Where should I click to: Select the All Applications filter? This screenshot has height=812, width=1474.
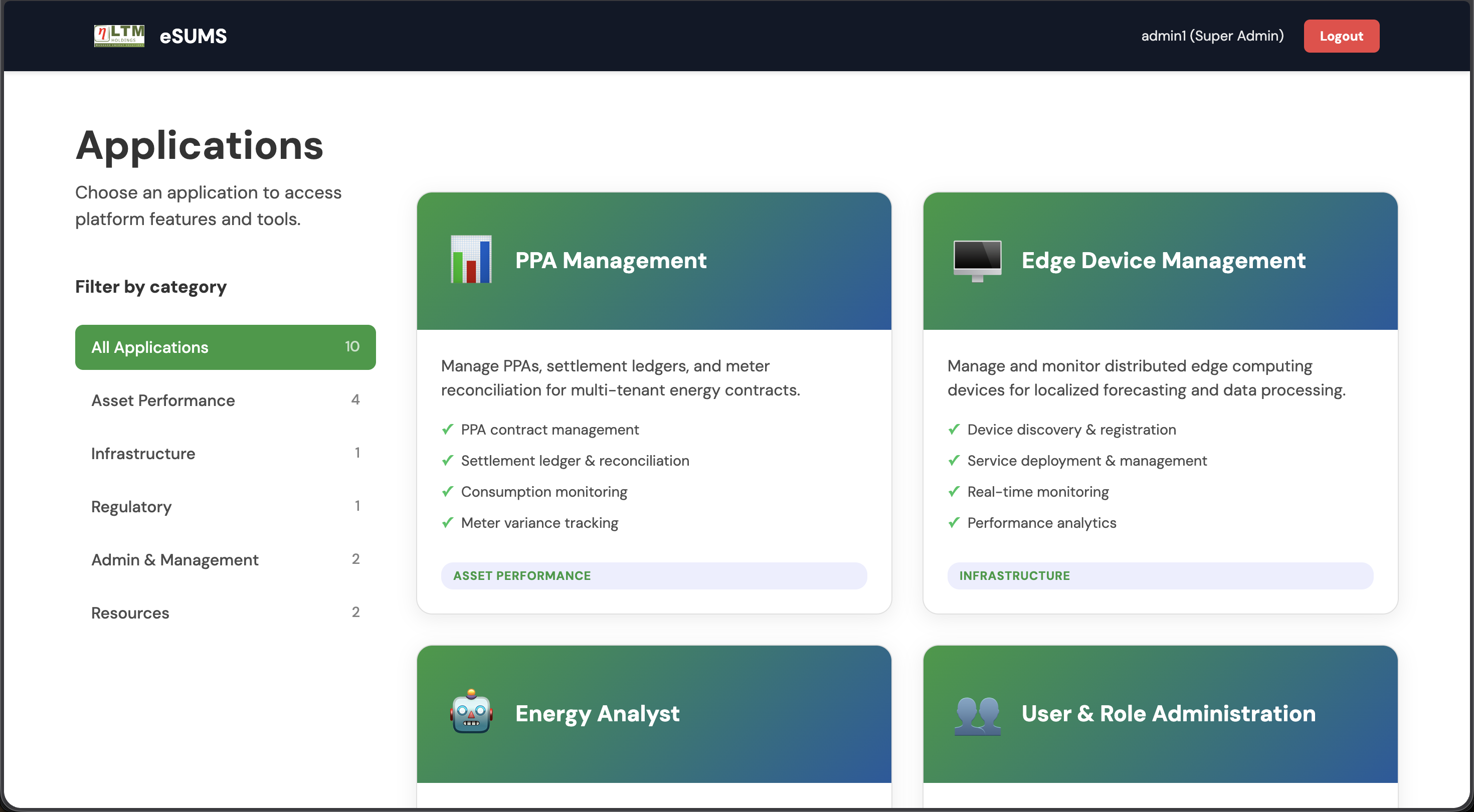tap(225, 347)
